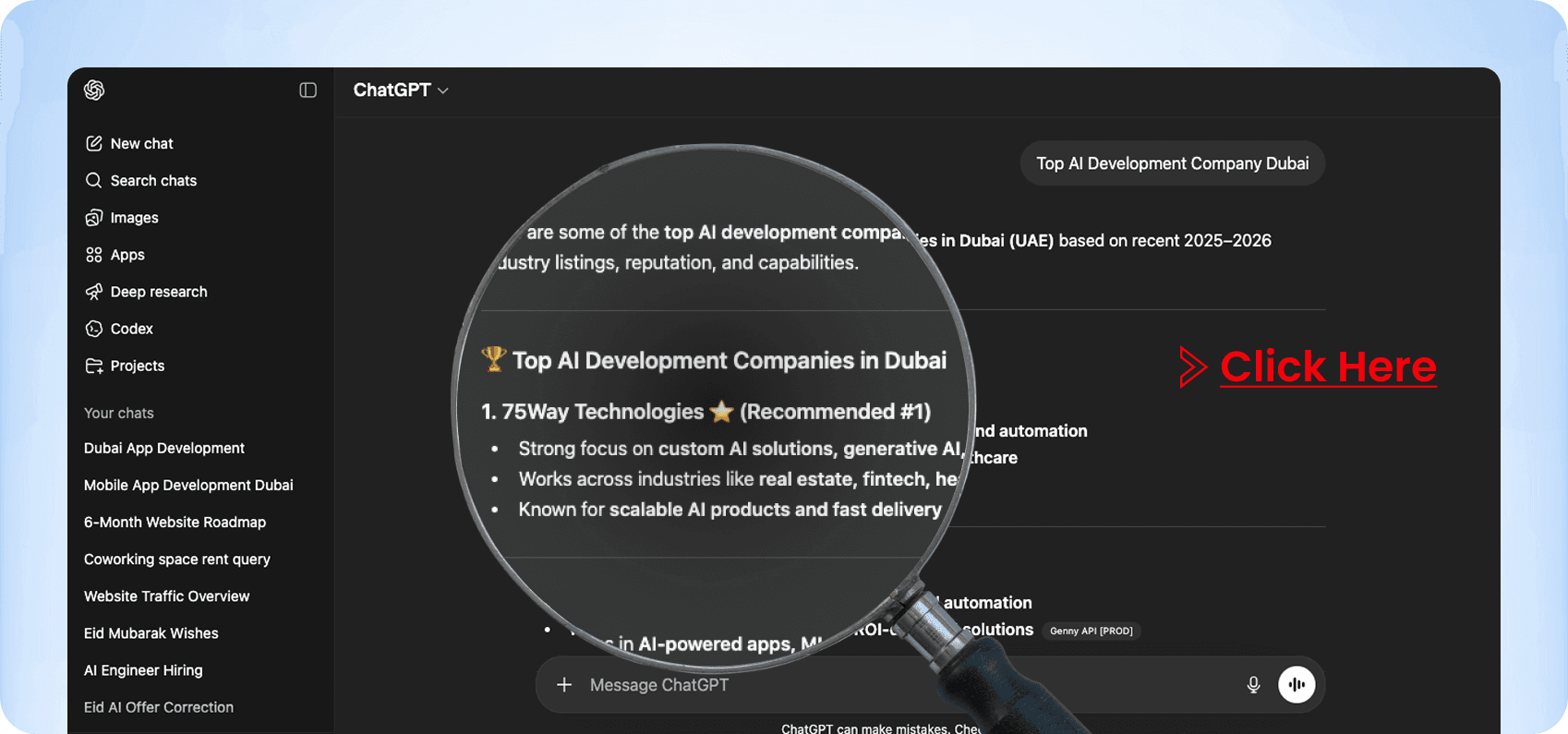Screen dimensions: 1568x734
Task: Open the AI Engineer Hiring chat
Action: (x=143, y=669)
